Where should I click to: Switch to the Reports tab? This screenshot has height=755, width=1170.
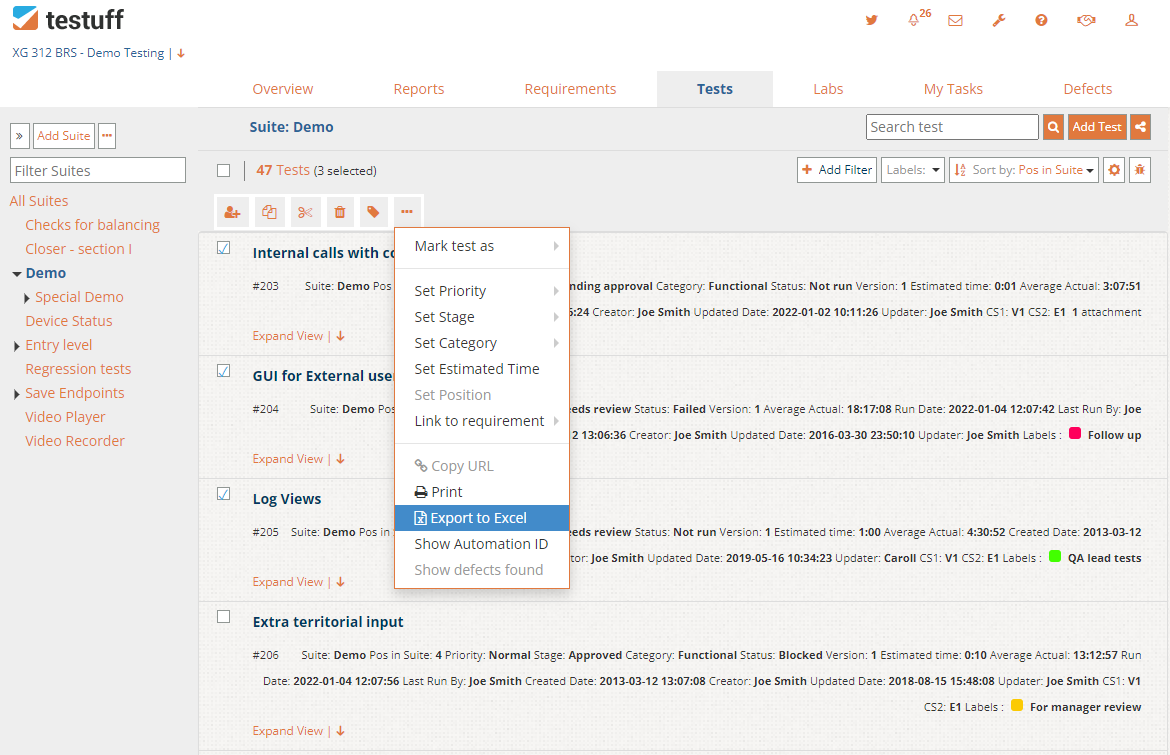pos(419,89)
